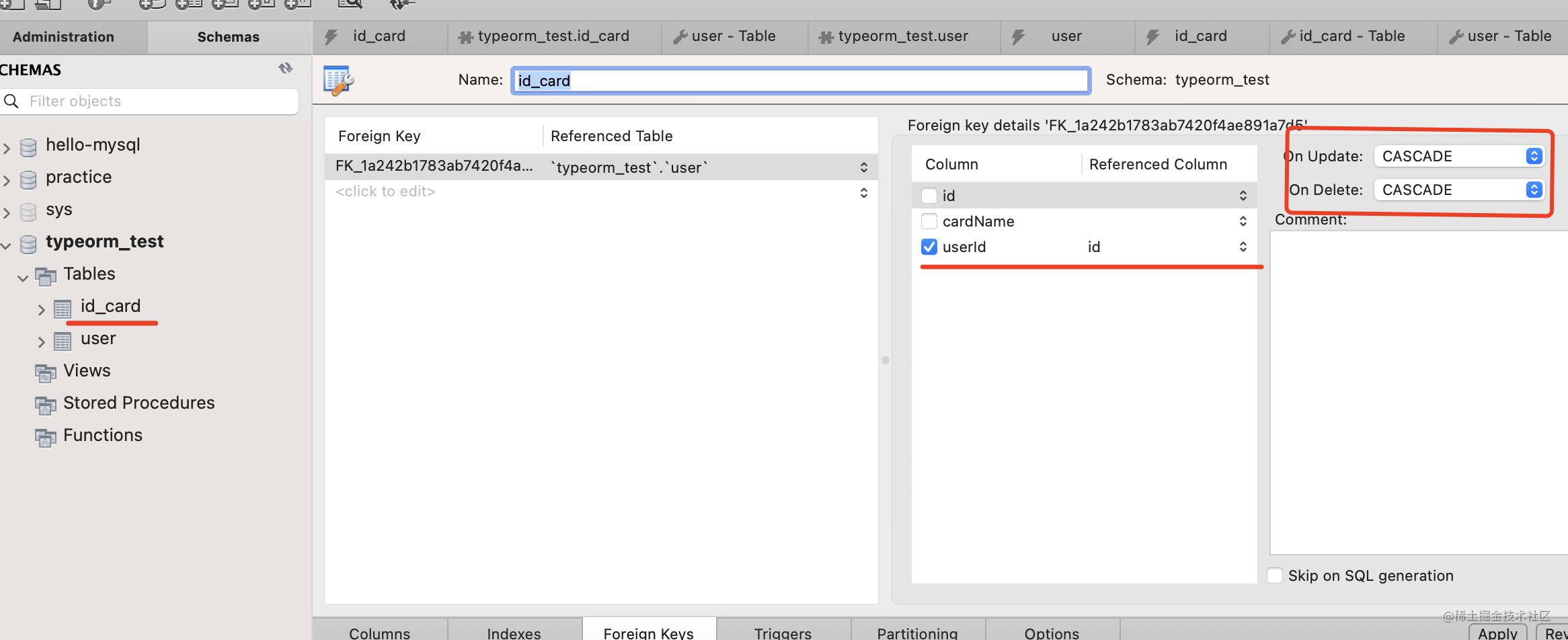Viewport: 1568px width, 640px height.
Task: Switch to the Schemas tab
Action: pyautogui.click(x=229, y=37)
